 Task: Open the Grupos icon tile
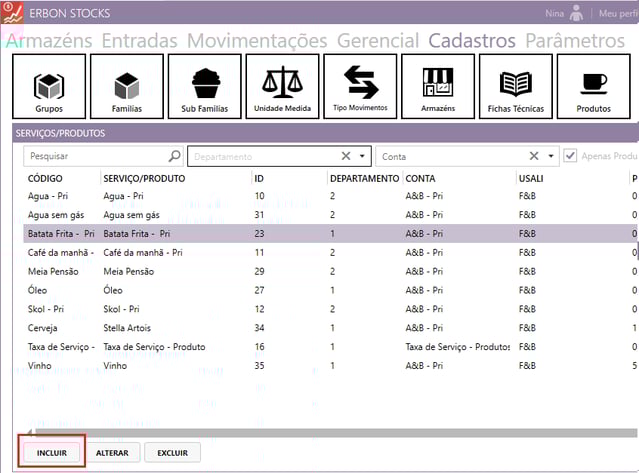48,86
